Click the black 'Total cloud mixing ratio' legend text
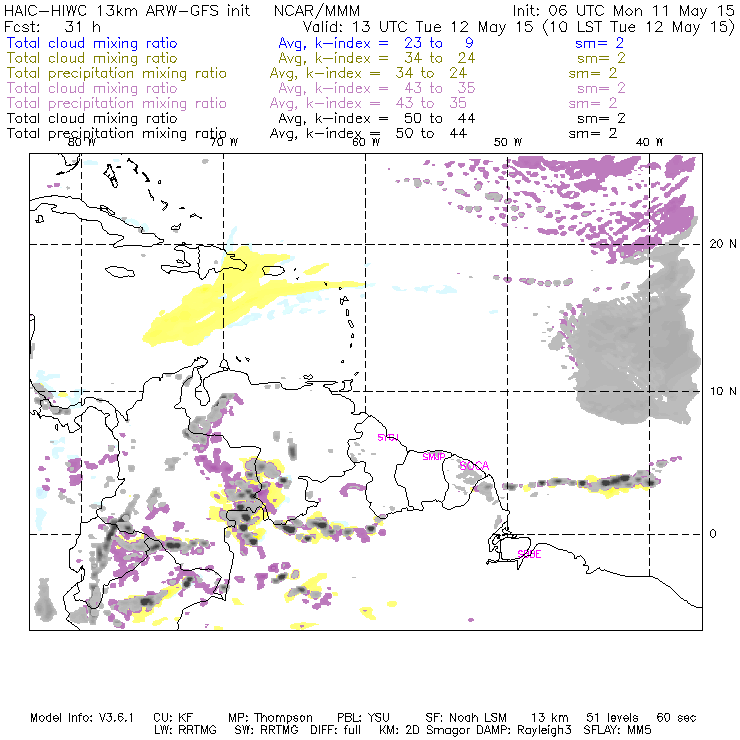Screen dimensions: 740x740 pos(92,118)
